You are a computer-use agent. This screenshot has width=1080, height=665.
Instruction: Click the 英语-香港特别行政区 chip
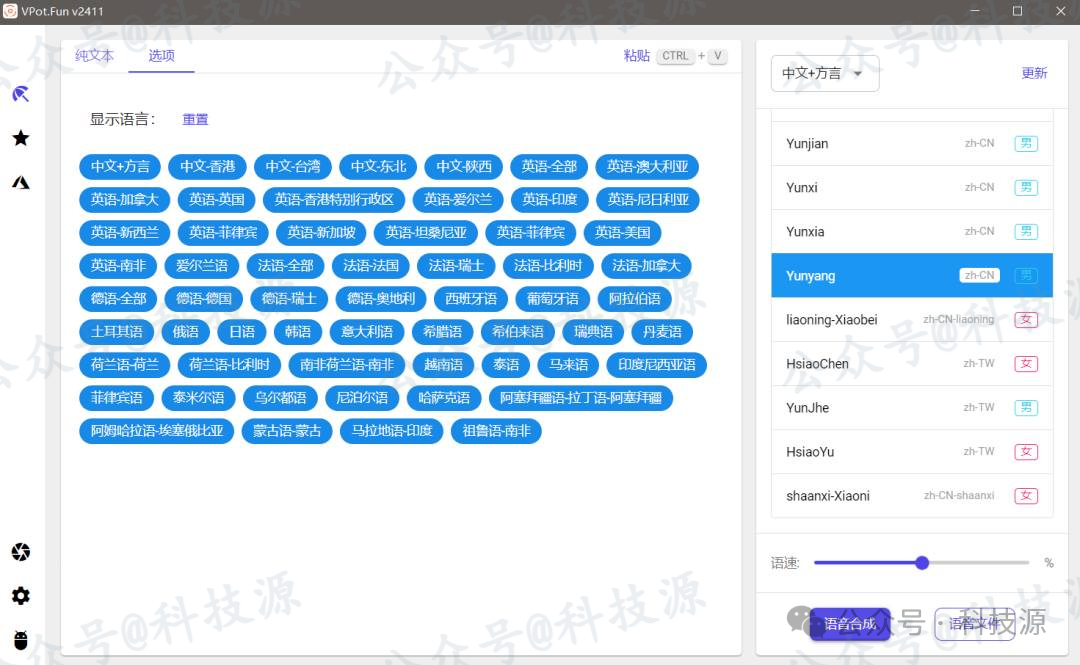(334, 200)
